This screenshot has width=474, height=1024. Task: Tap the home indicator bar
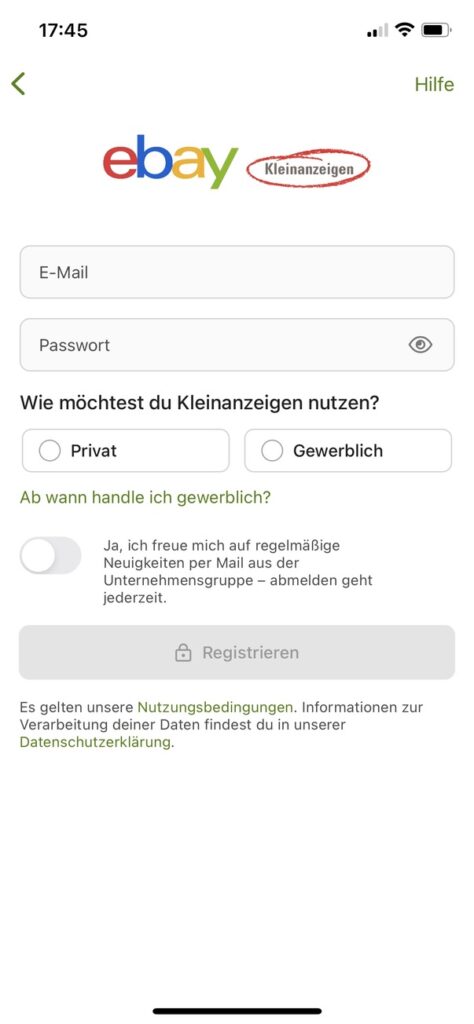coord(237,1011)
